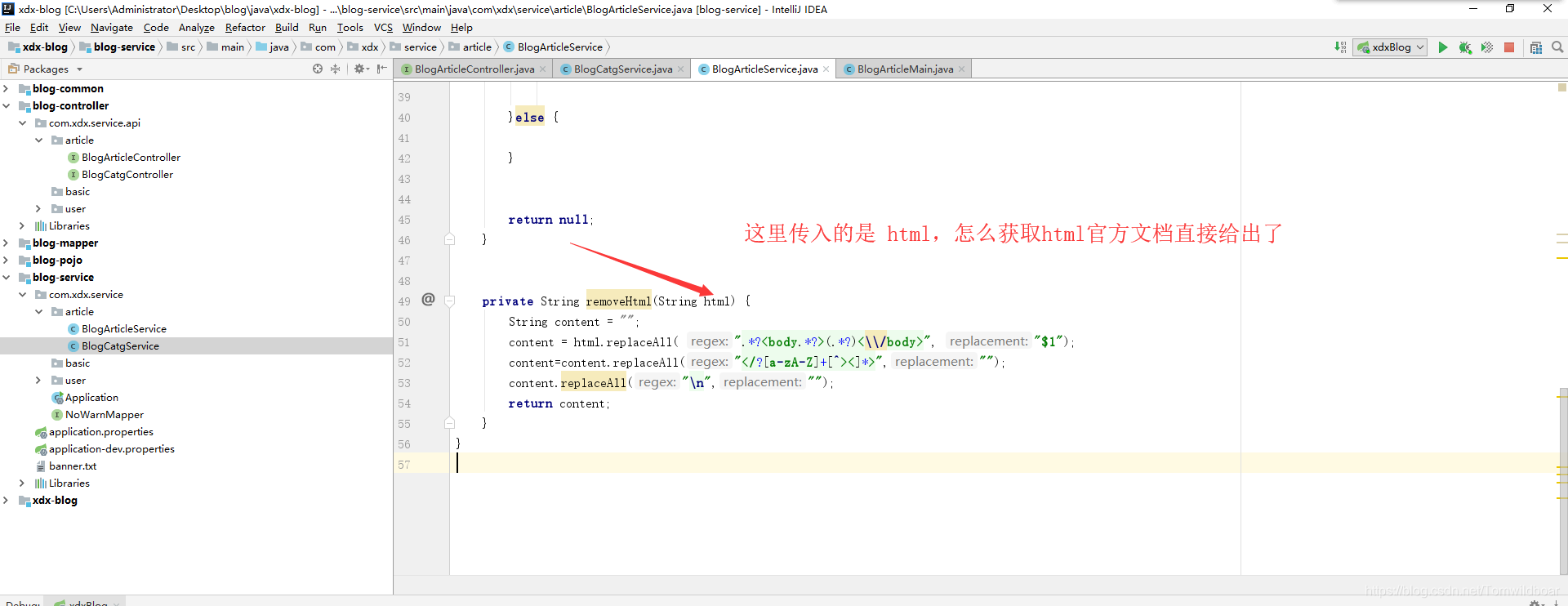Expand the blog-mapper module

[x=6, y=243]
